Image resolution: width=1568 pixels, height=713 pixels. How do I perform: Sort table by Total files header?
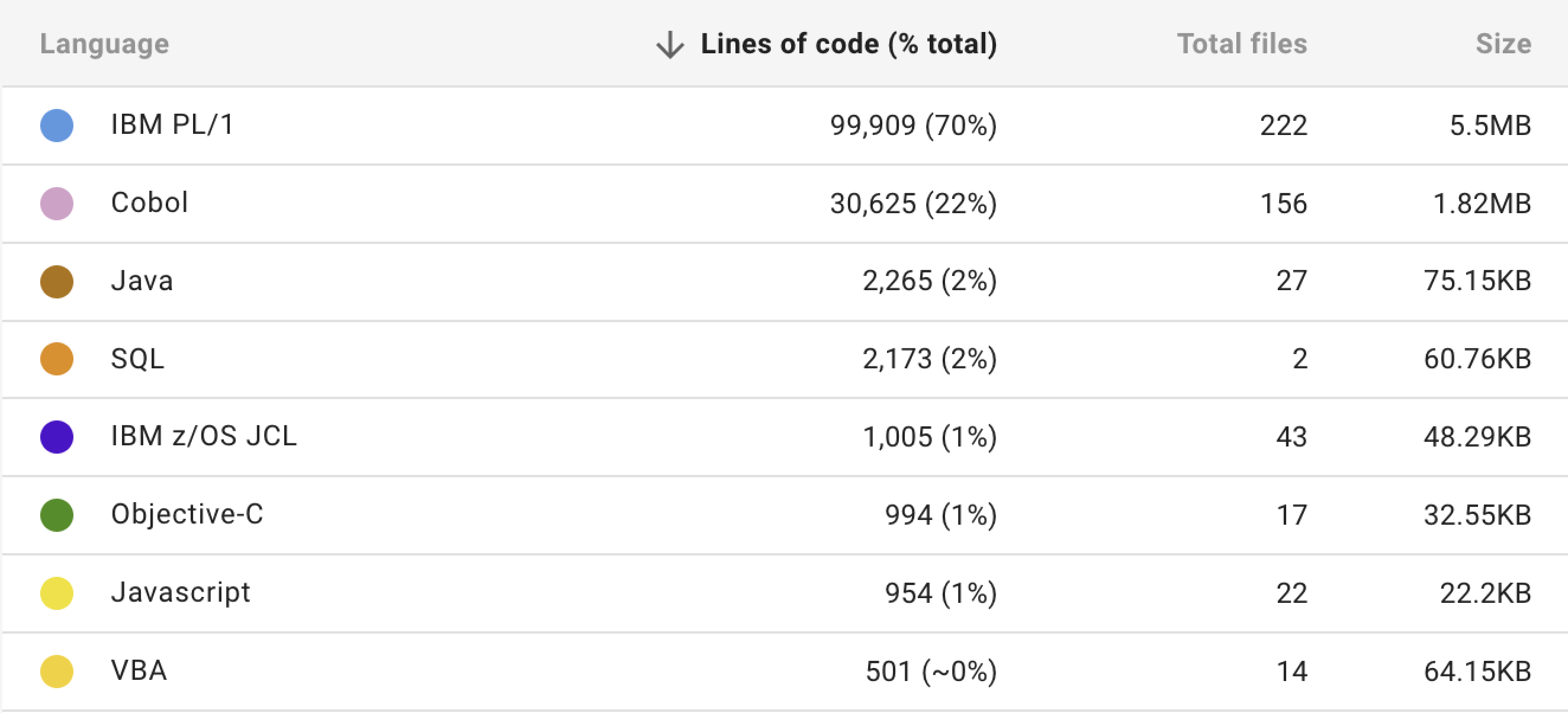coord(1242,44)
